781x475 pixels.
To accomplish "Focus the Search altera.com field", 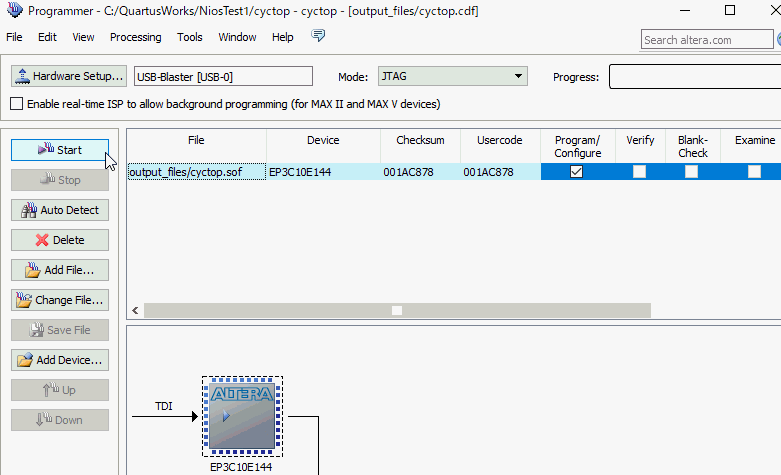I will coord(707,39).
